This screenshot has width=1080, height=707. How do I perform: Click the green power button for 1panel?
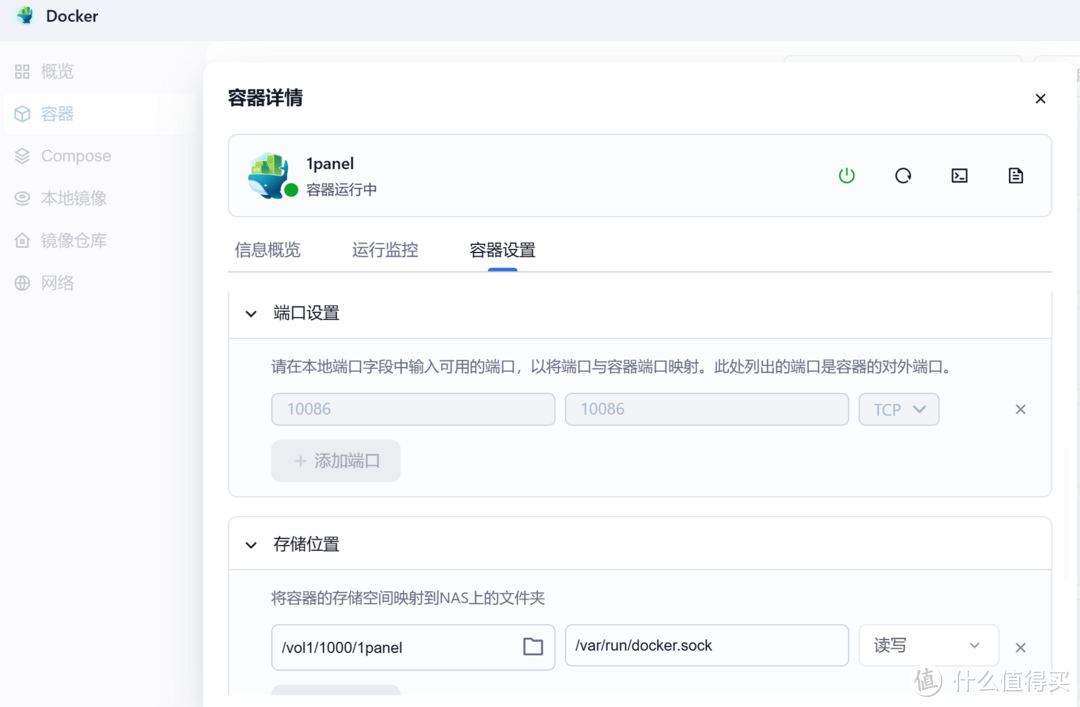click(847, 176)
